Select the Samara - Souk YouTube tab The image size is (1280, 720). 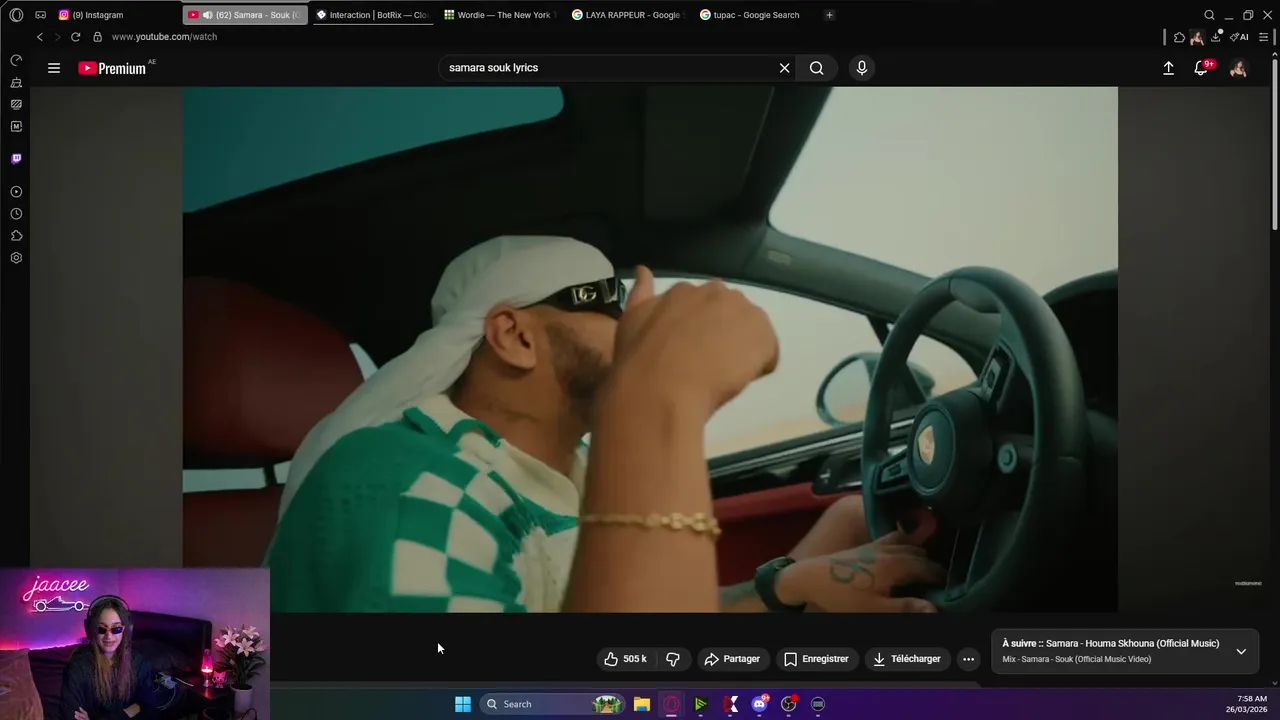pyautogui.click(x=245, y=15)
